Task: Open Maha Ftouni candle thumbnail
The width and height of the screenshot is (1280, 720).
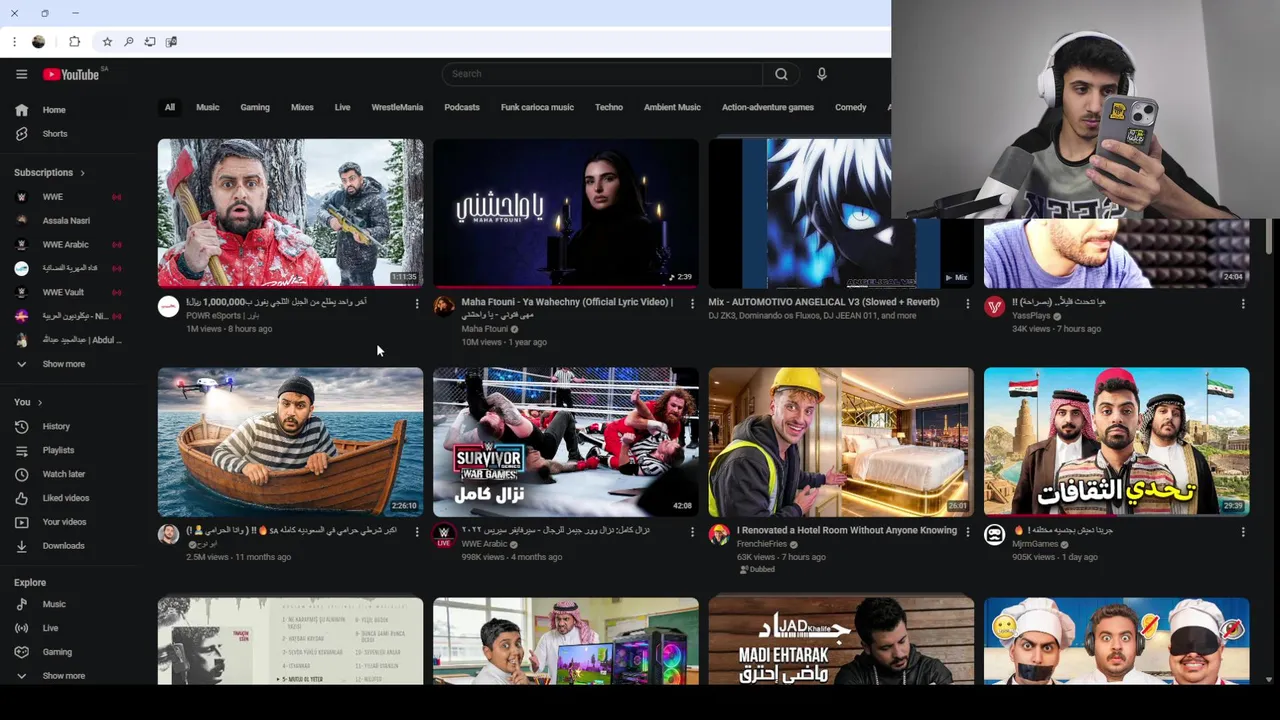Action: click(566, 213)
